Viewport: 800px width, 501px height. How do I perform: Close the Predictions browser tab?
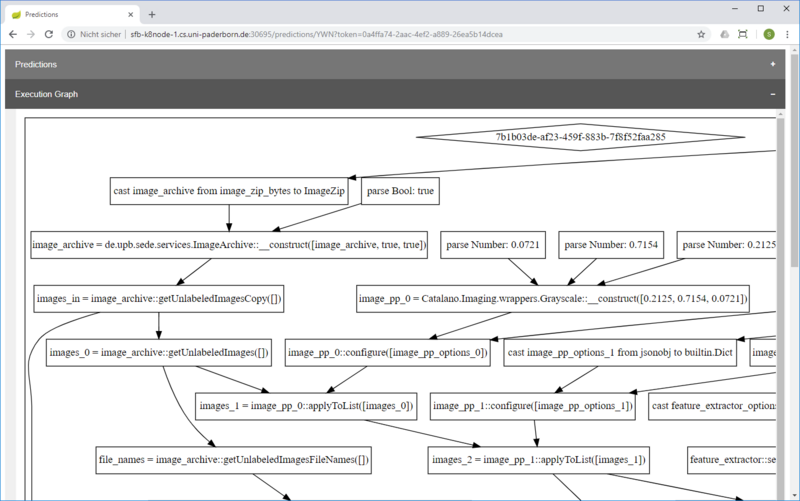click(129, 14)
